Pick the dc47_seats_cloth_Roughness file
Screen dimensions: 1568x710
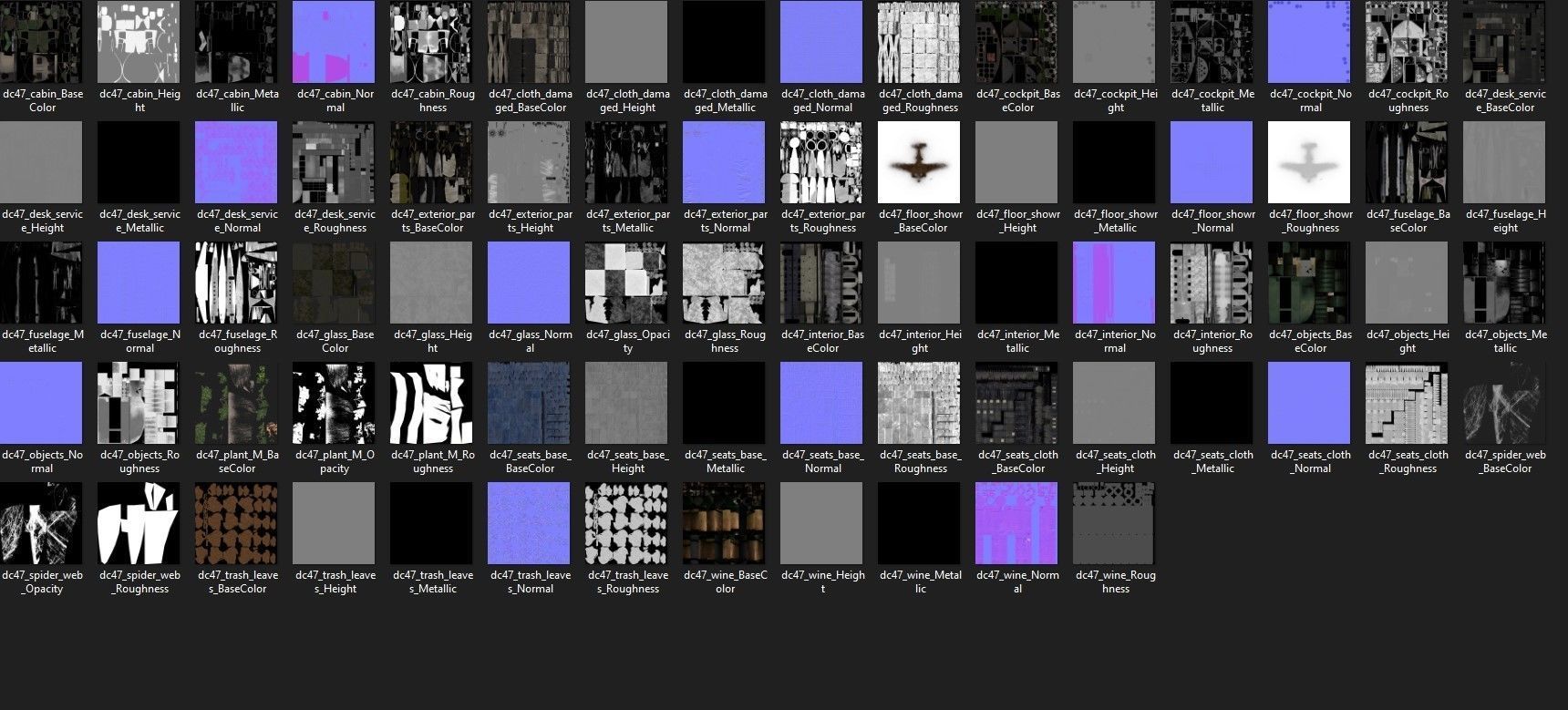1408,403
